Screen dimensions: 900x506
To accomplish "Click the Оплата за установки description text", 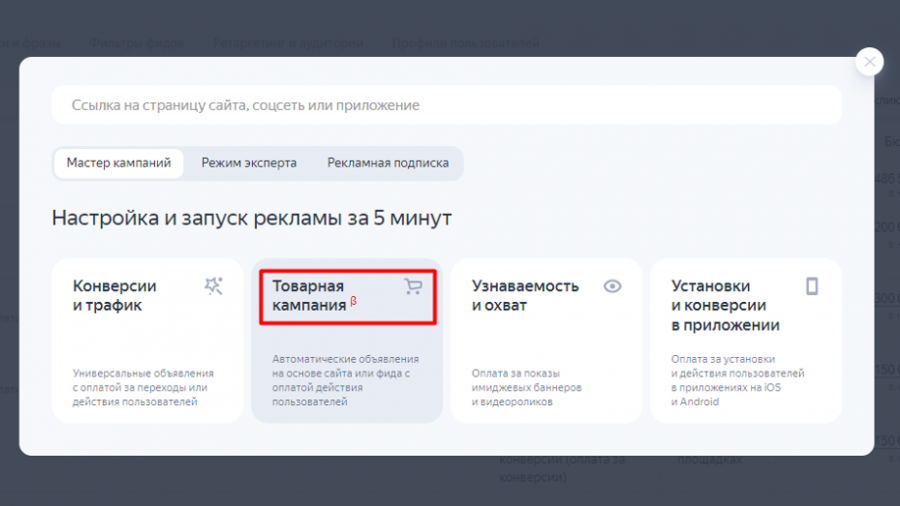I will coord(738,380).
